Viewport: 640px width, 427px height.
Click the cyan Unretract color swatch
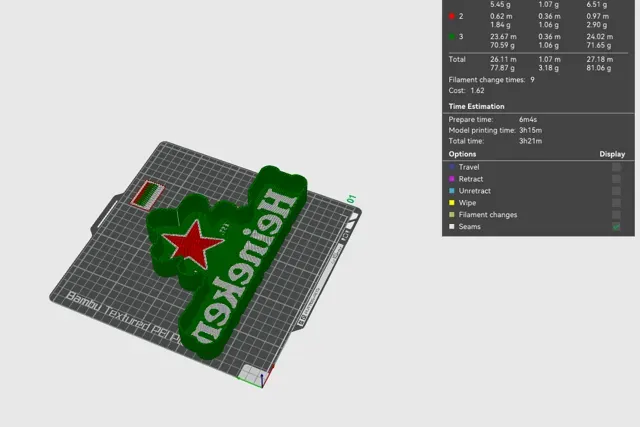pyautogui.click(x=451, y=191)
